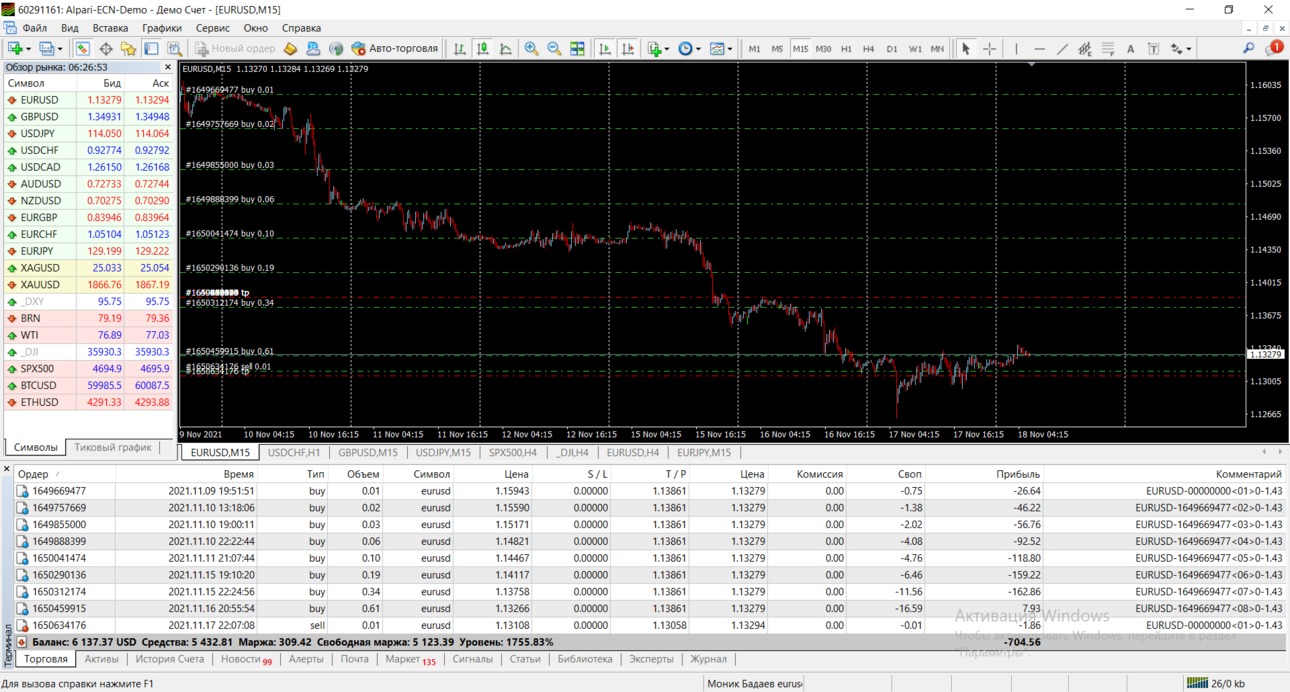Screen dimensions: 1290x692
Task: Toggle the H1 timeframe button
Action: click(x=846, y=48)
